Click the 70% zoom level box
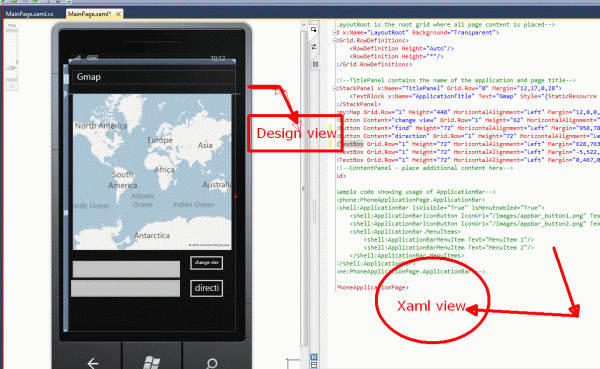The image size is (600, 369). pos(12,26)
